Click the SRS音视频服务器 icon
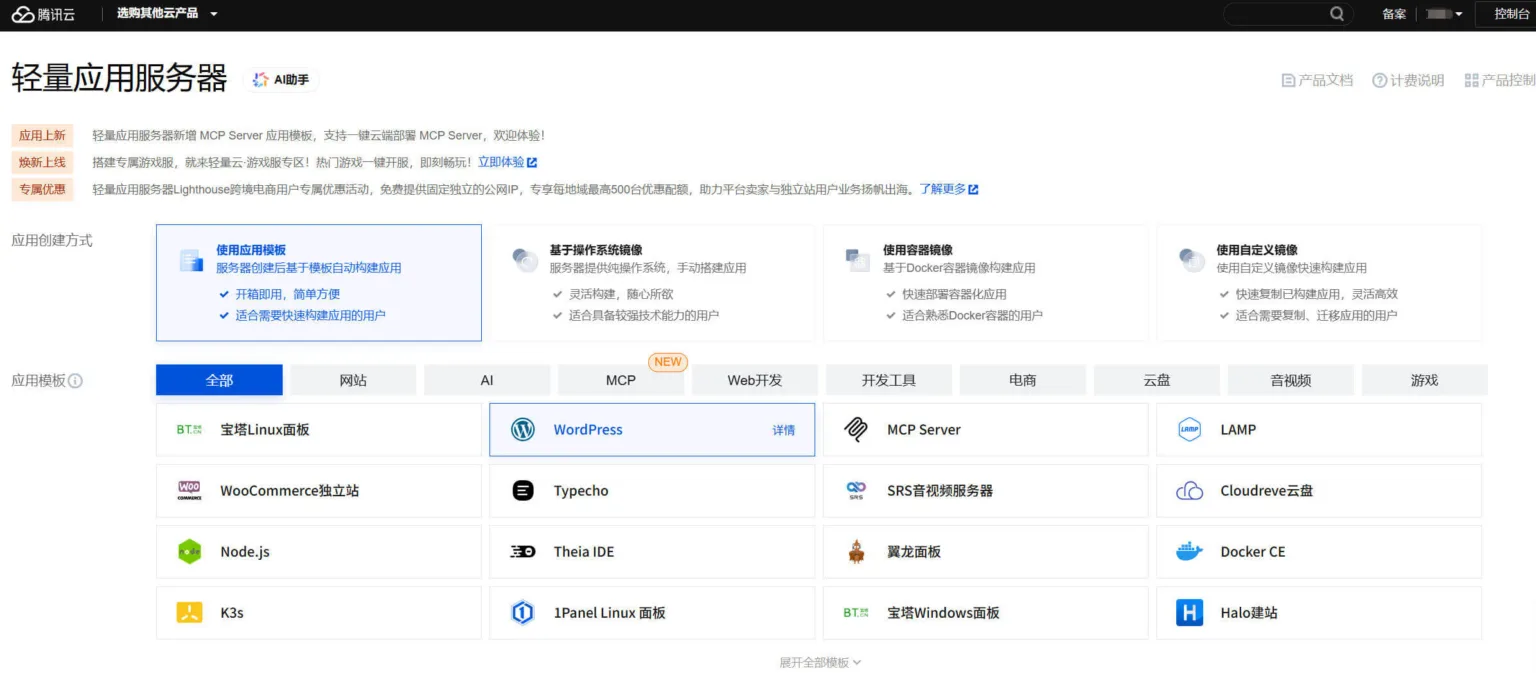Viewport: 1536px width, 673px height. (x=856, y=491)
